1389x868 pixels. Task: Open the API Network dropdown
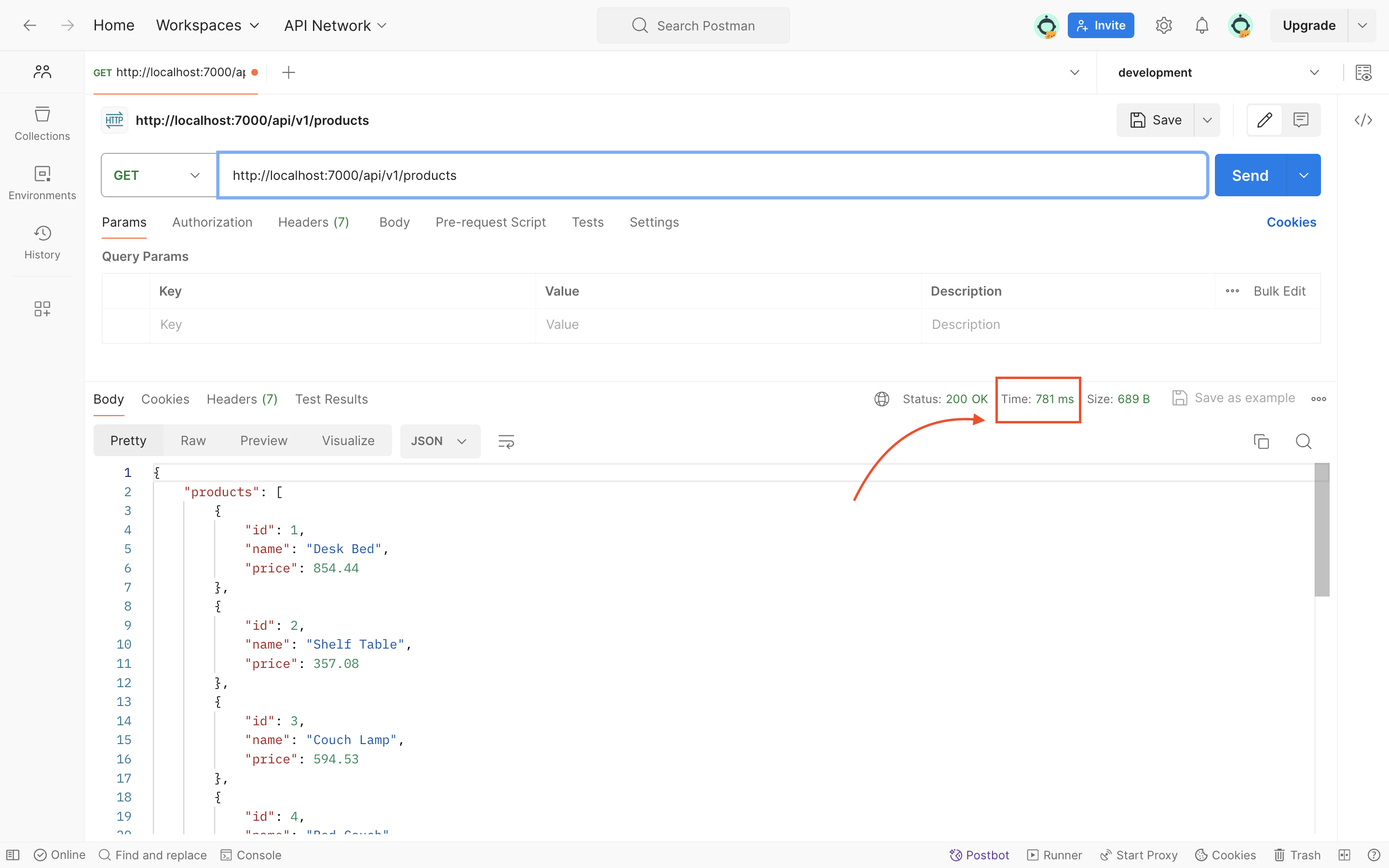[335, 25]
